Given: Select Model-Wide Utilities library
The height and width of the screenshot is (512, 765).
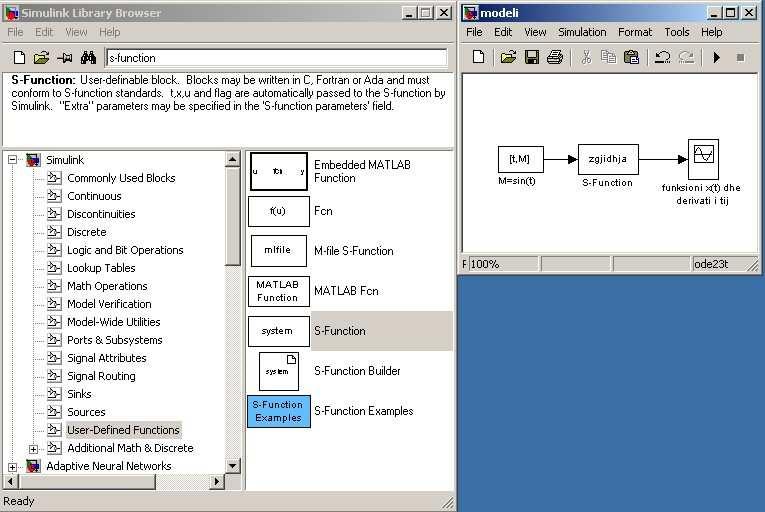Looking at the screenshot, I should pos(113,322).
